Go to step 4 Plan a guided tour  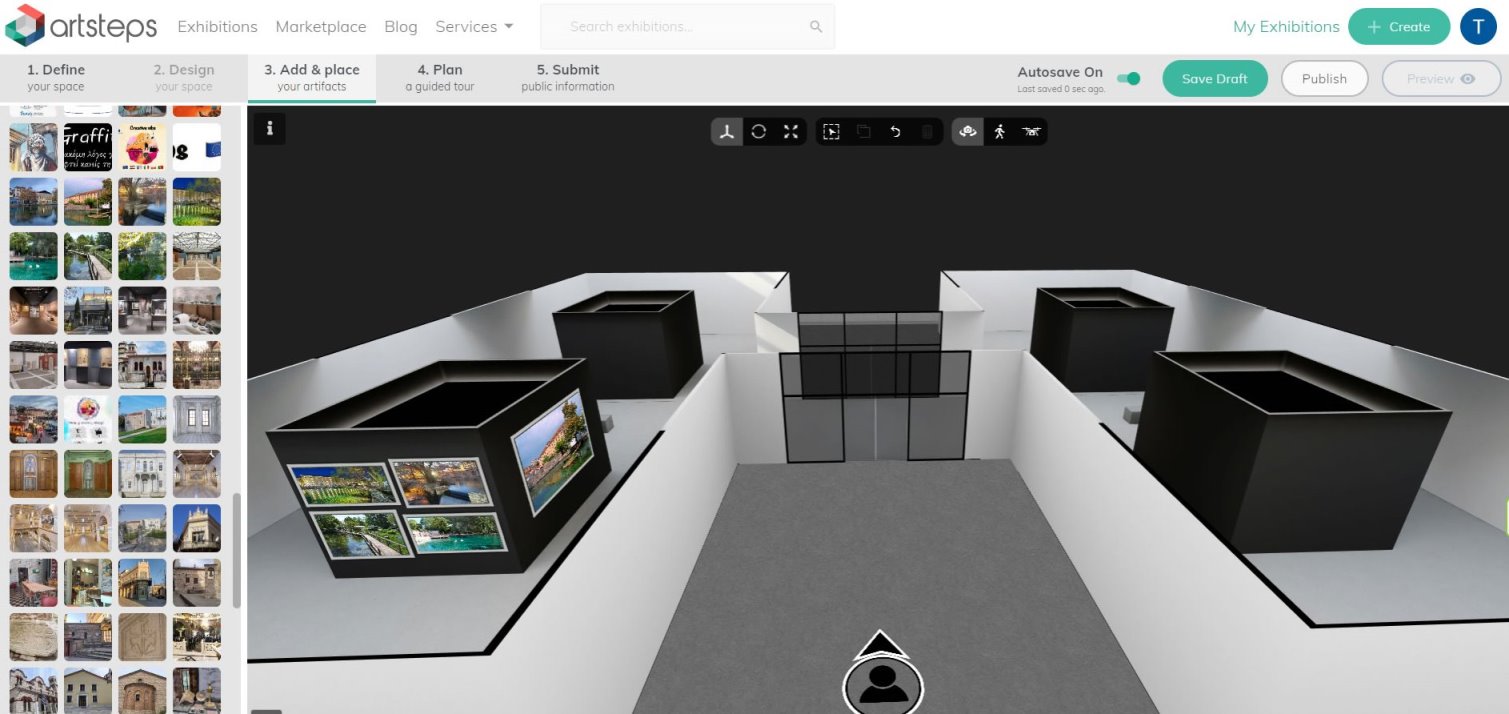click(439, 78)
